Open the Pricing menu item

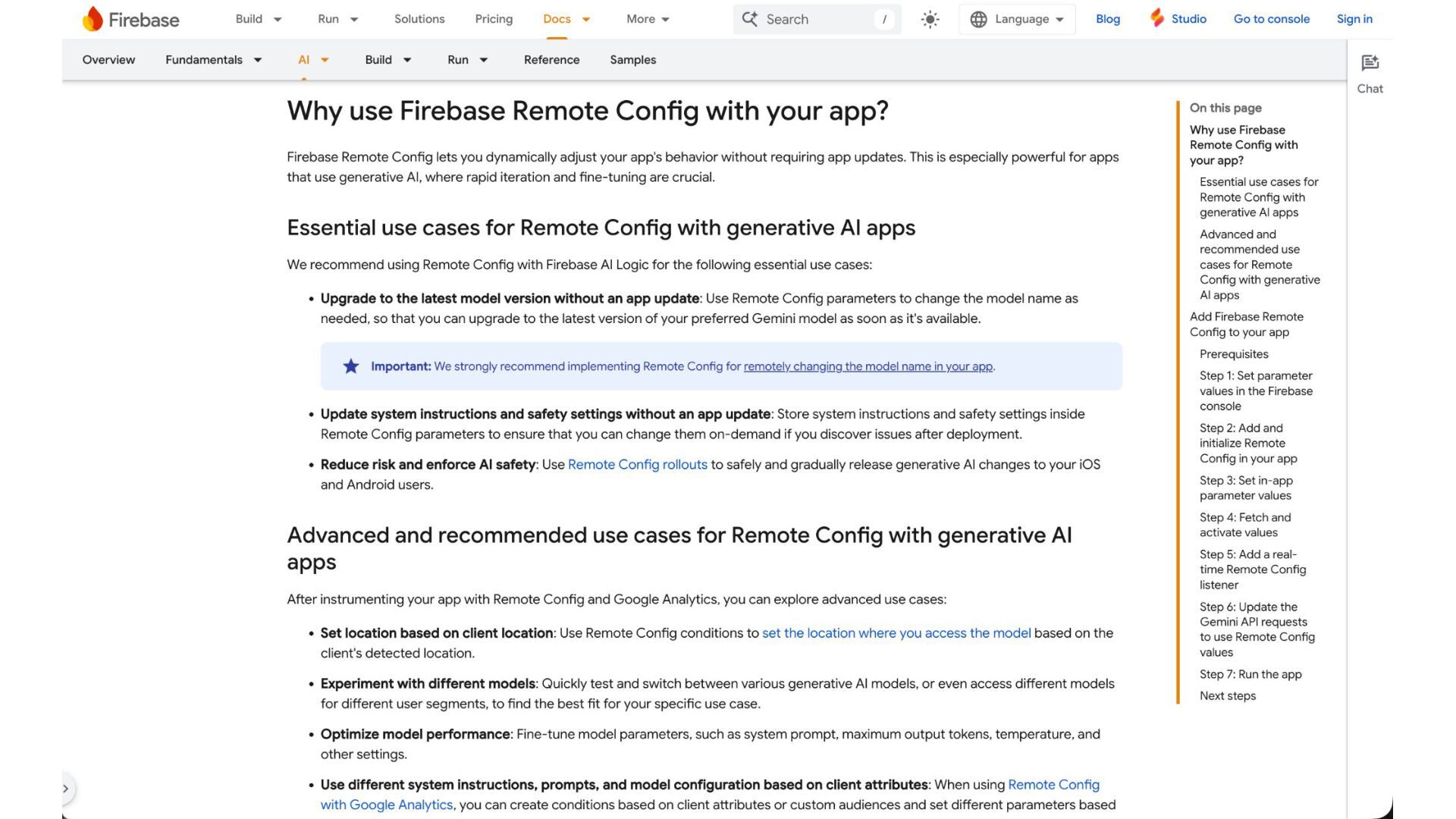pyautogui.click(x=494, y=19)
